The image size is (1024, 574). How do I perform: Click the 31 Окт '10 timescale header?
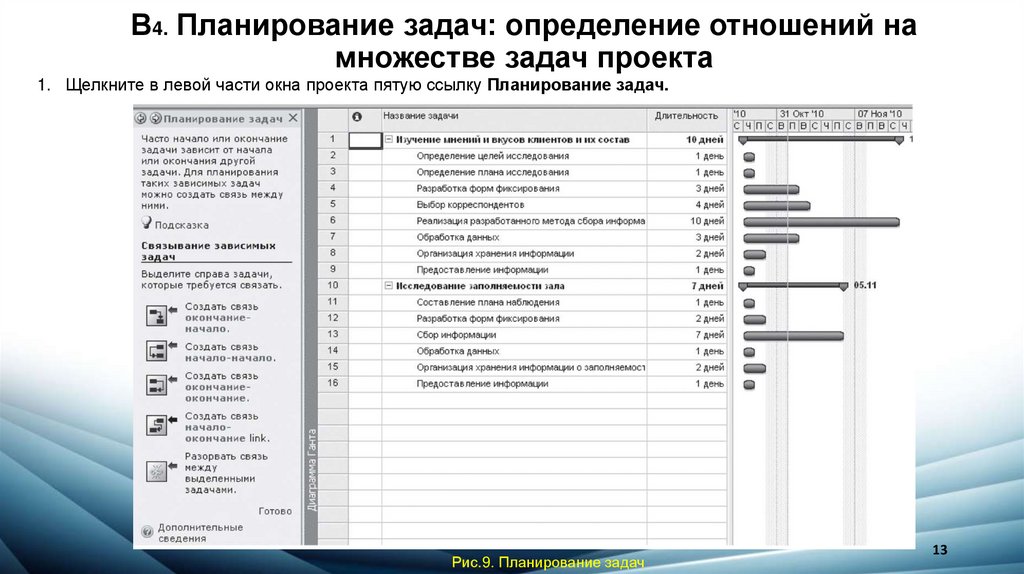(x=802, y=114)
